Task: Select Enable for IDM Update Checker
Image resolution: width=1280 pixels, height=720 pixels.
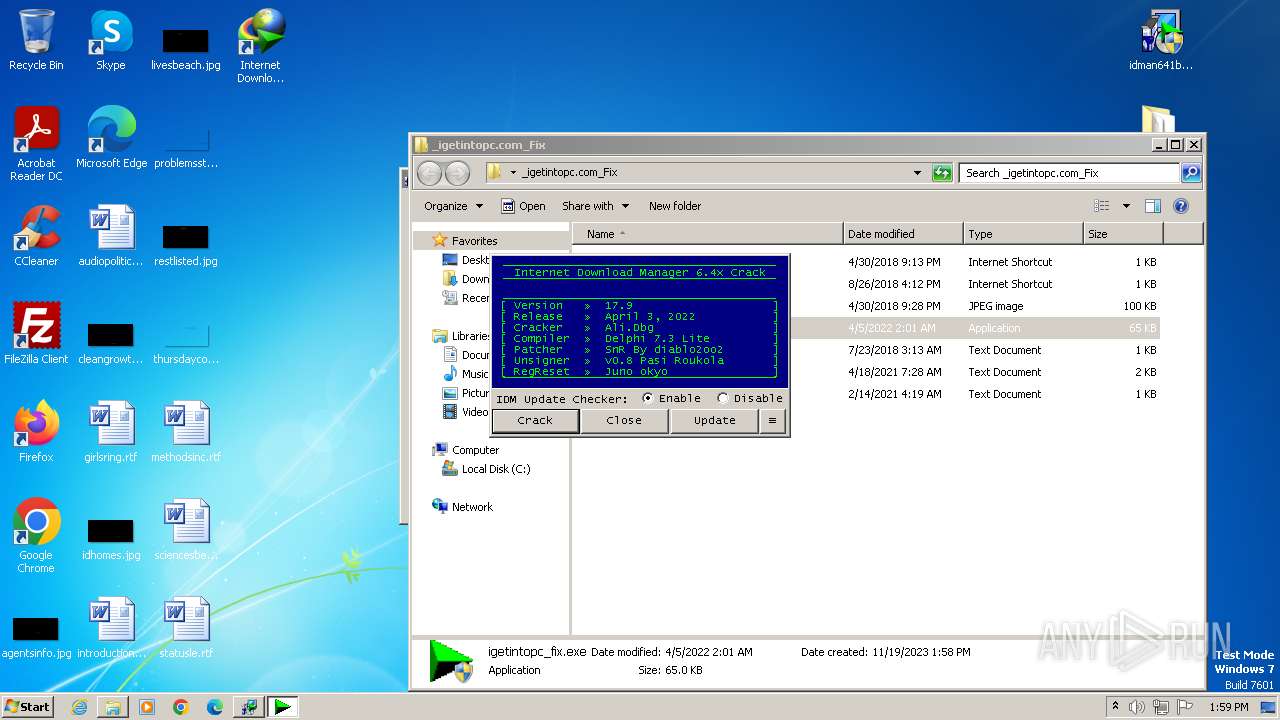Action: tap(648, 398)
